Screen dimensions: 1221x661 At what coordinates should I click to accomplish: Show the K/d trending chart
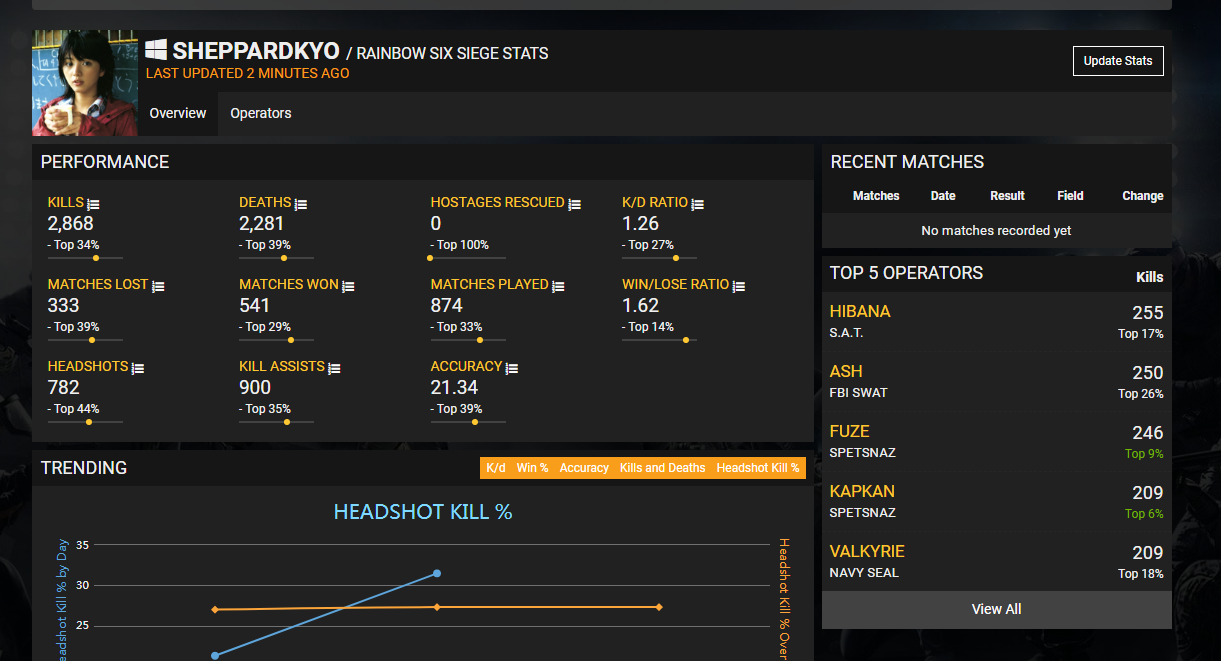click(x=495, y=468)
